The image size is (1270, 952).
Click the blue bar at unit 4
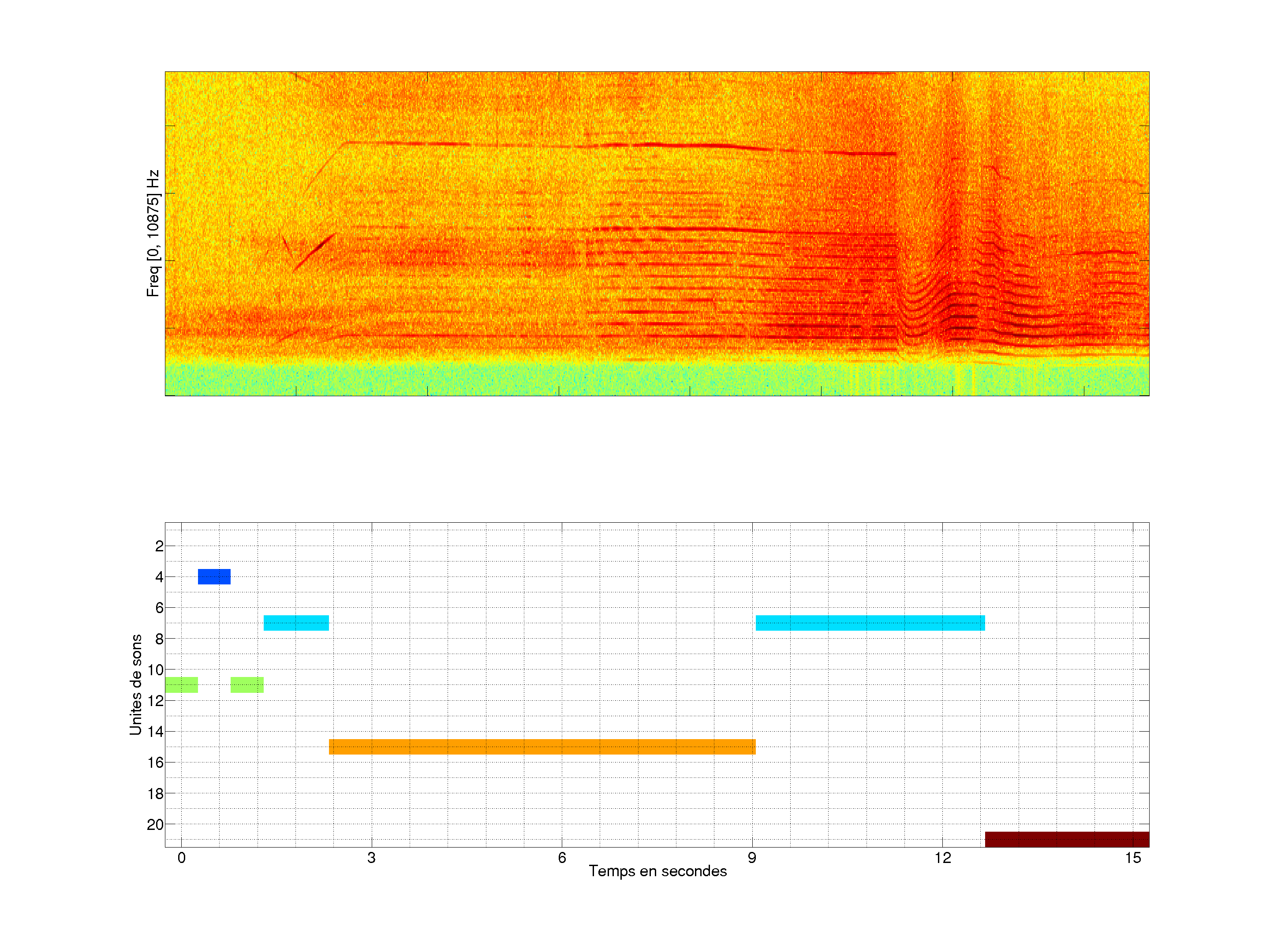click(214, 576)
